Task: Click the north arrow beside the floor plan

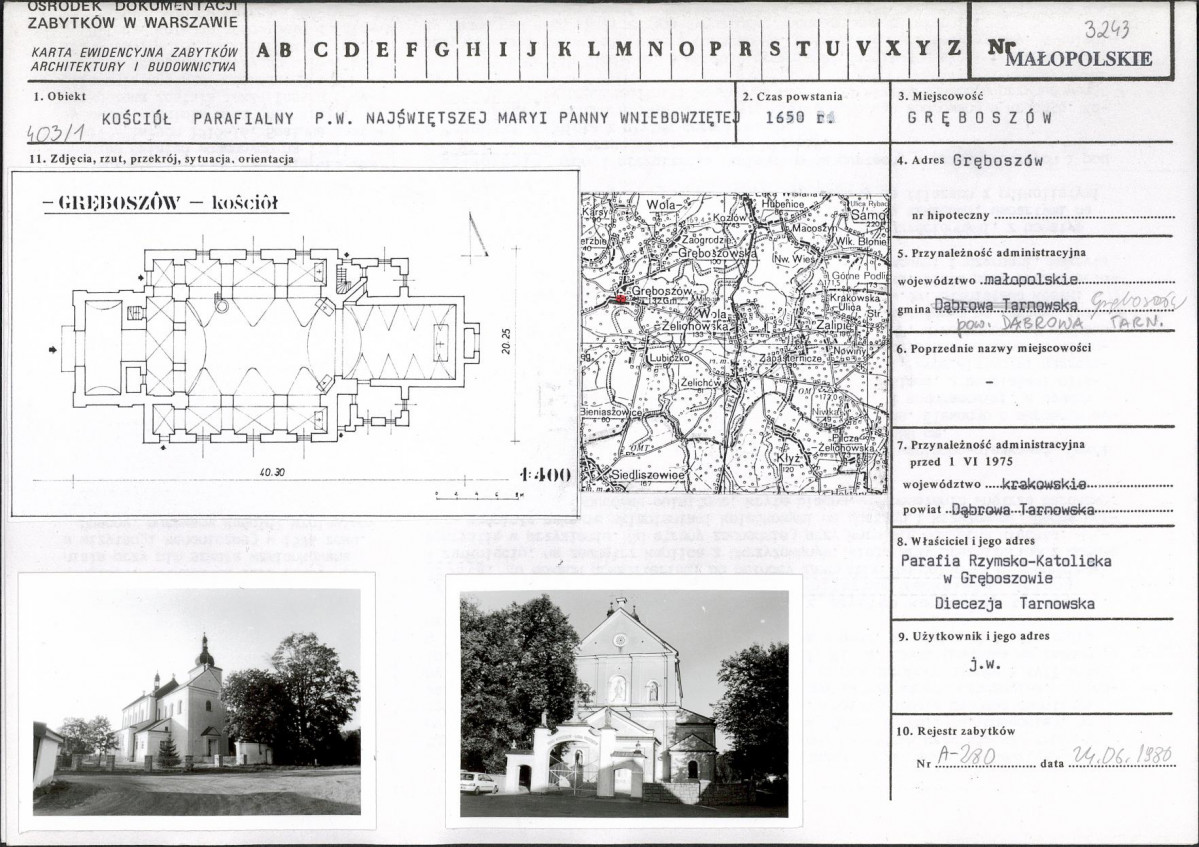Action: (x=478, y=236)
